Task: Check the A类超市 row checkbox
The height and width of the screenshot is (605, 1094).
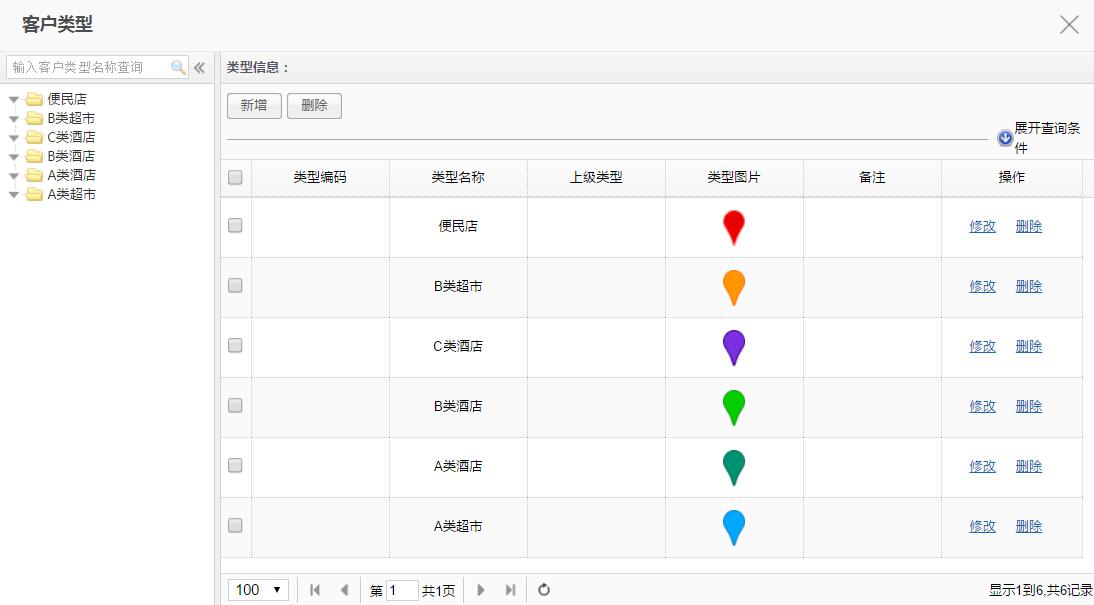Action: [235, 525]
